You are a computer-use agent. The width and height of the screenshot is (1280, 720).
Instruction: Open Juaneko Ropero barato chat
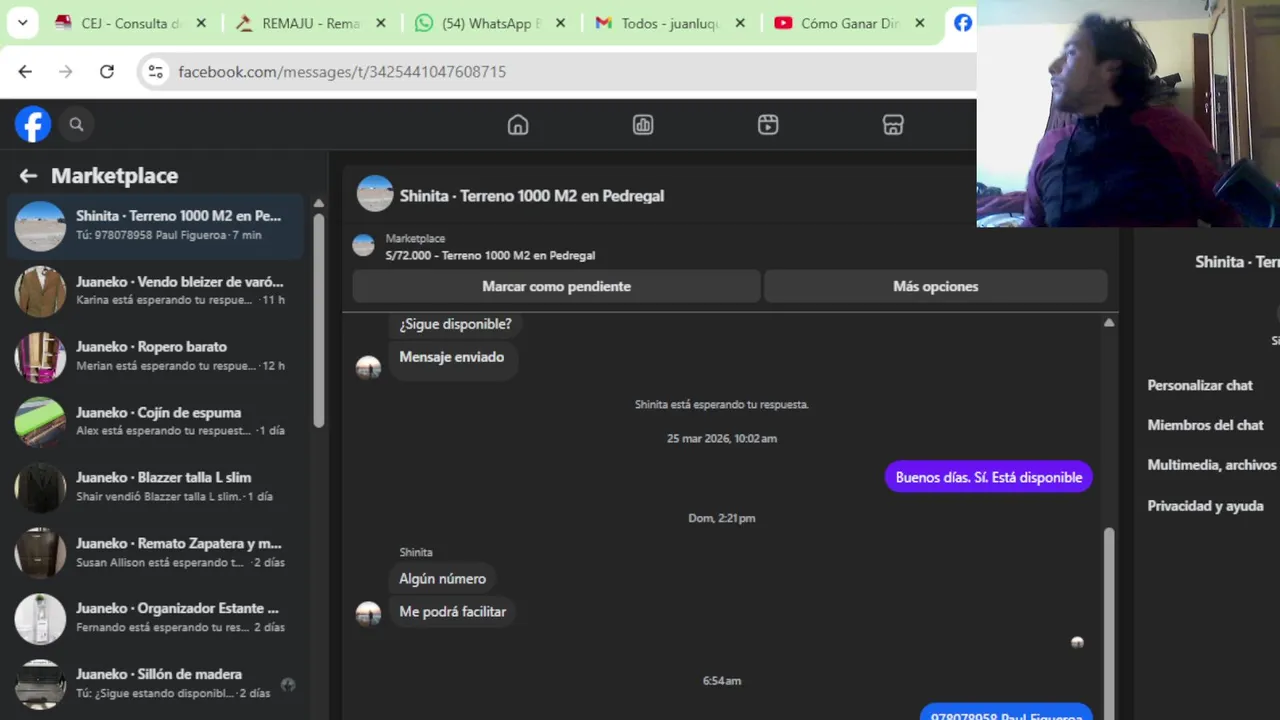[156, 356]
